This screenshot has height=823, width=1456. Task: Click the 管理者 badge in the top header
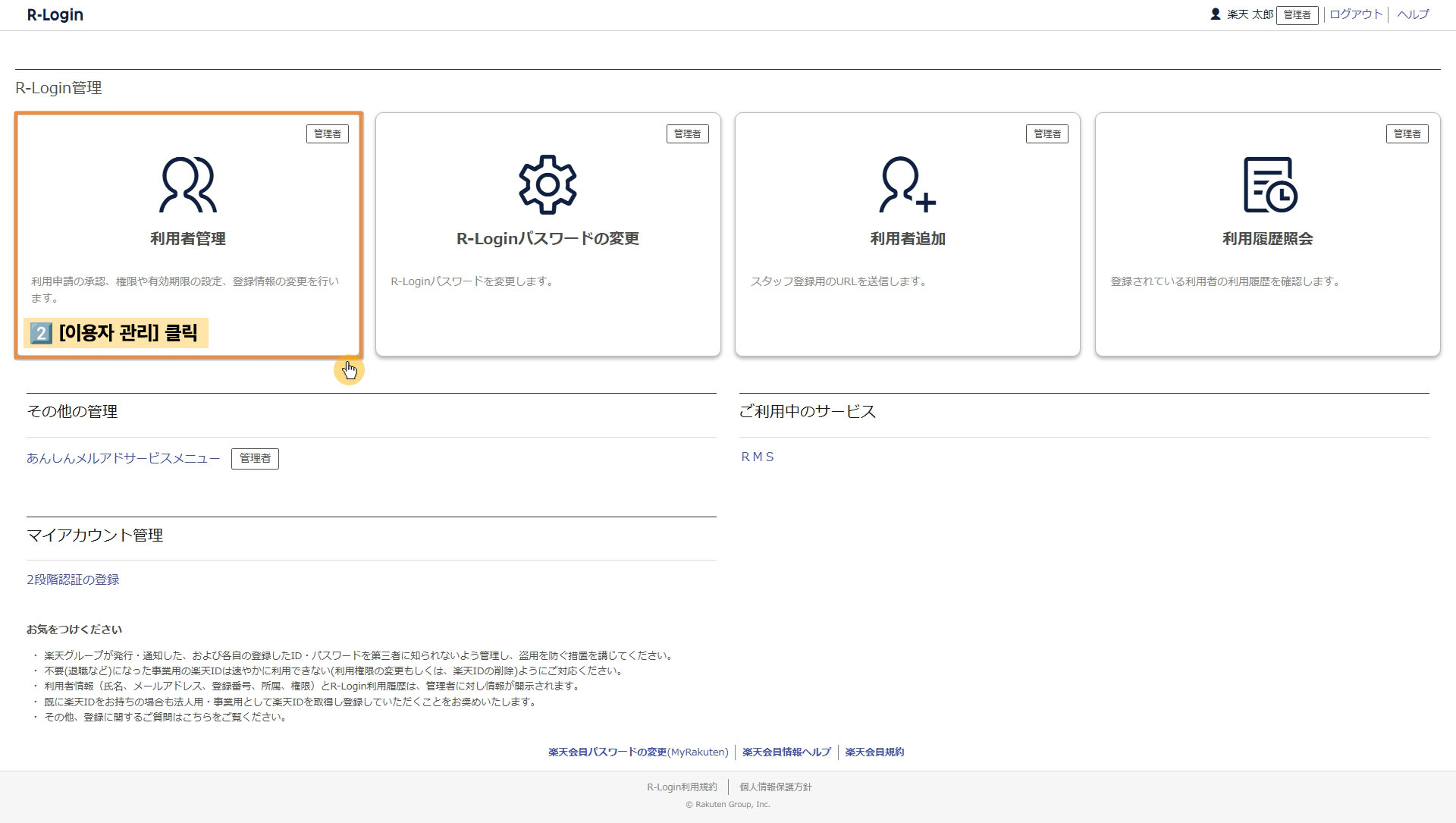point(1297,15)
